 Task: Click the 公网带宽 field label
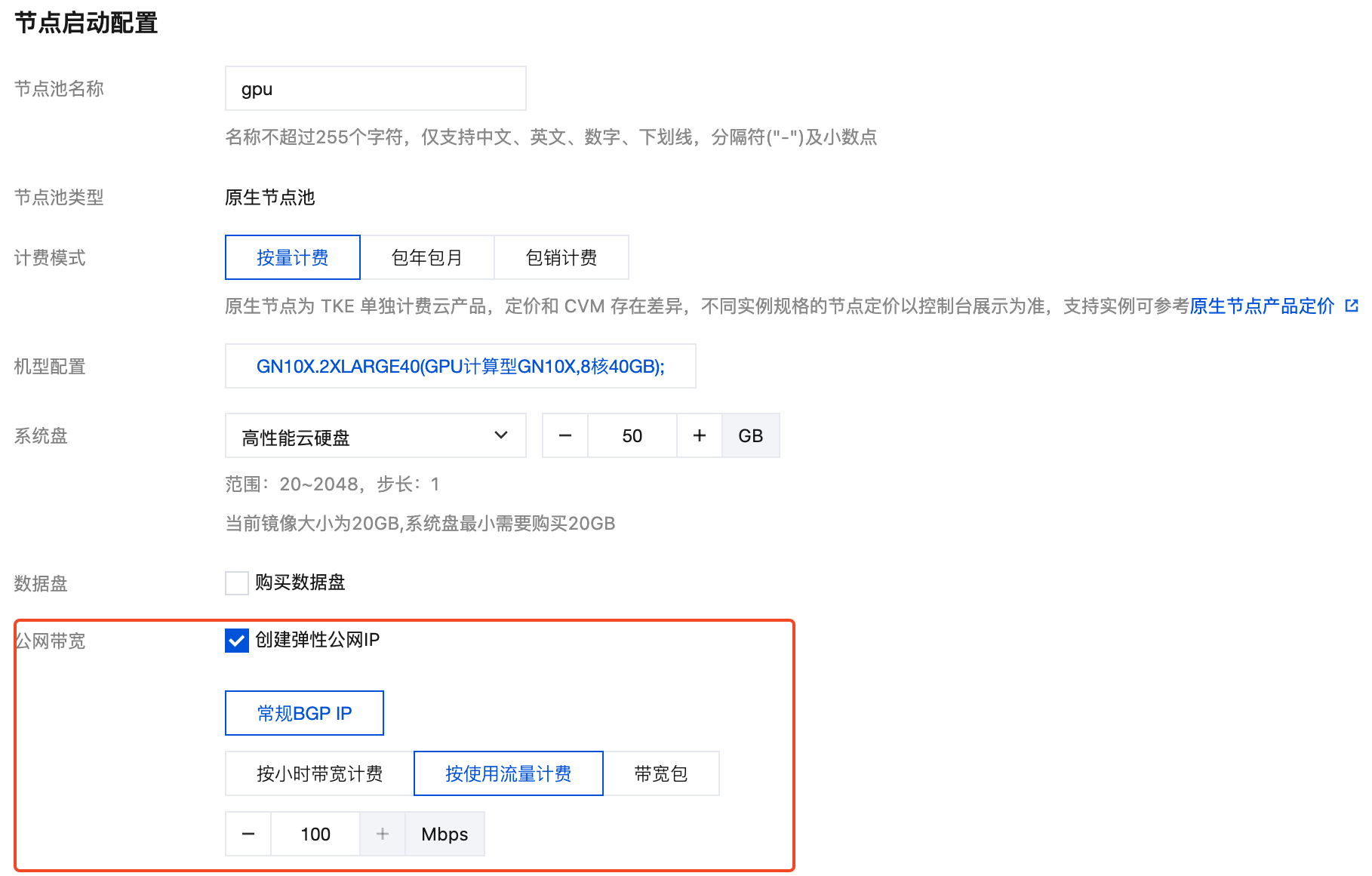(x=51, y=641)
